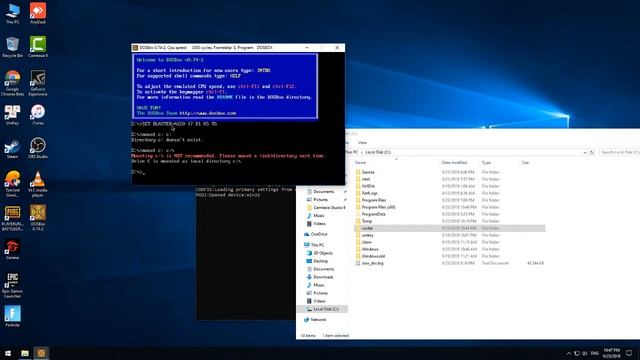This screenshot has height=360, width=640.
Task: Select the Program Files folder row
Action: (x=449, y=200)
